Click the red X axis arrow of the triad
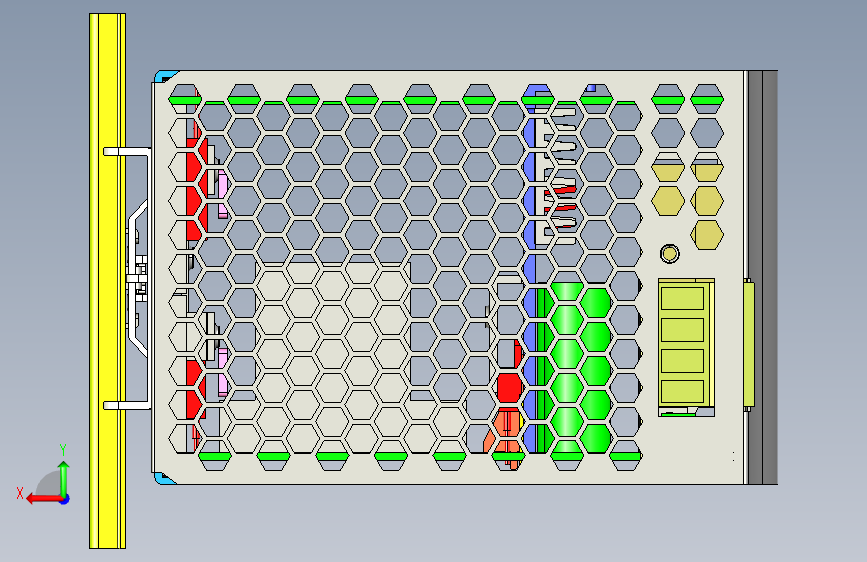The image size is (867, 562). click(x=44, y=499)
